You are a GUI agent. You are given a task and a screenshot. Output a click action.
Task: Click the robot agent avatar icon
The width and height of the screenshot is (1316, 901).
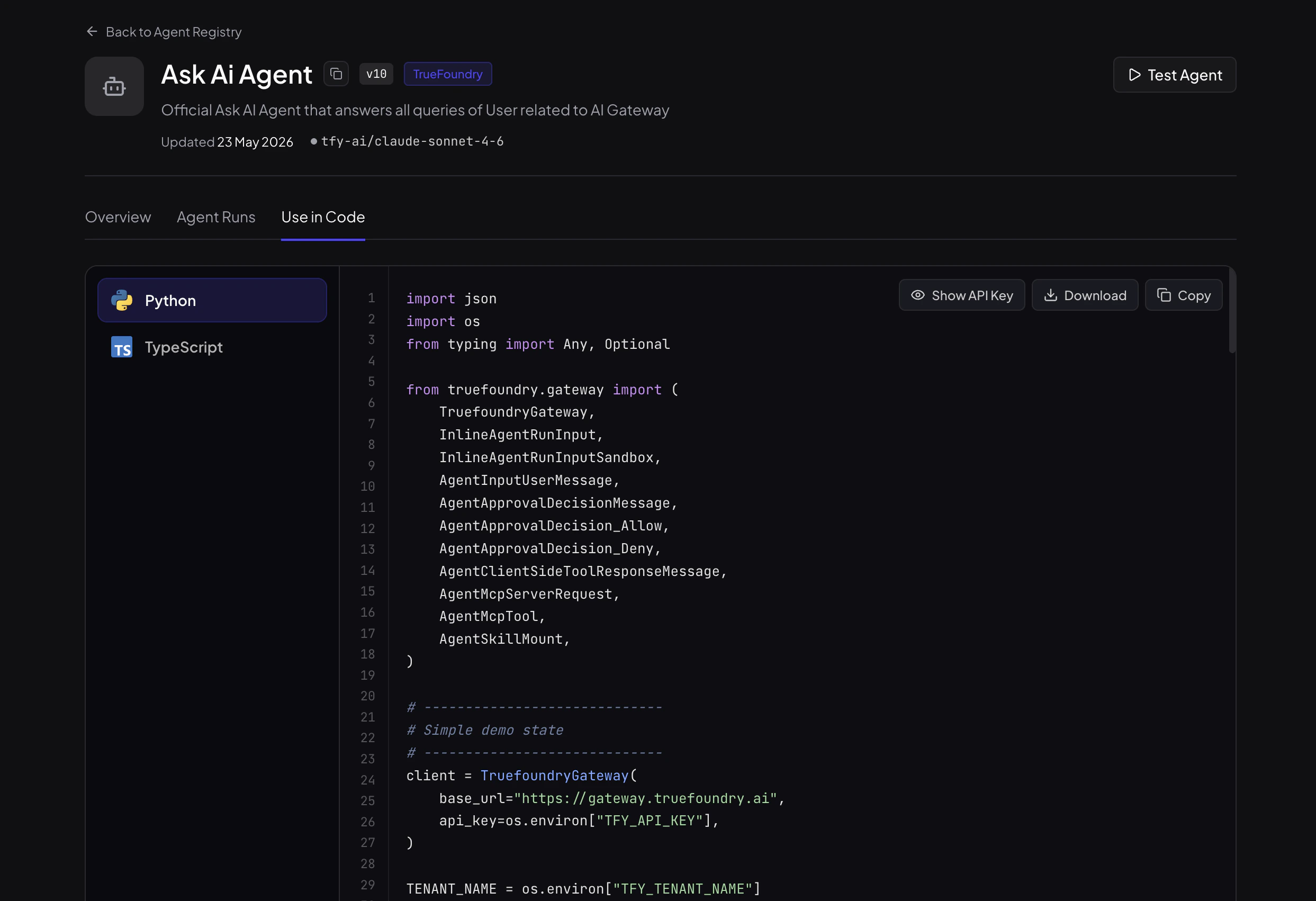tap(114, 86)
